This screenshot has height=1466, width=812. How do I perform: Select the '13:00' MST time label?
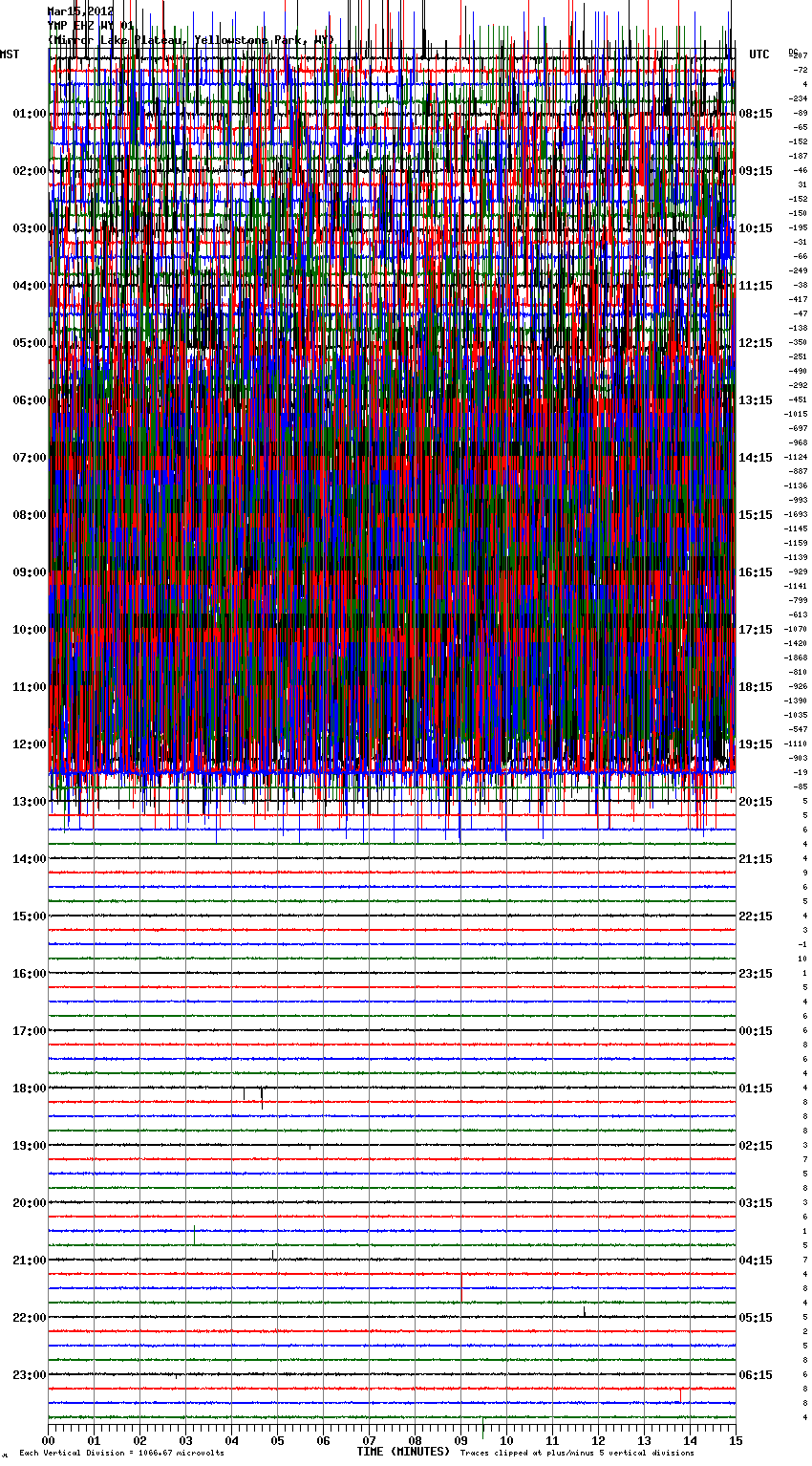point(29,802)
